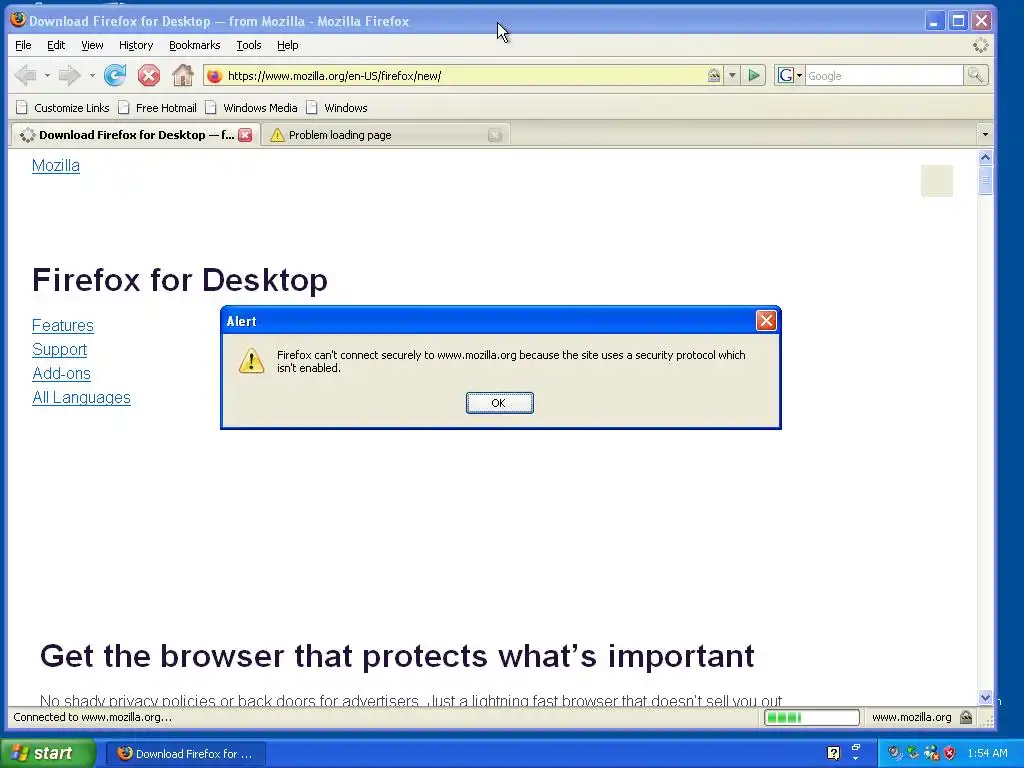Focus the Google search box
The width and height of the screenshot is (1024, 768).
click(884, 76)
